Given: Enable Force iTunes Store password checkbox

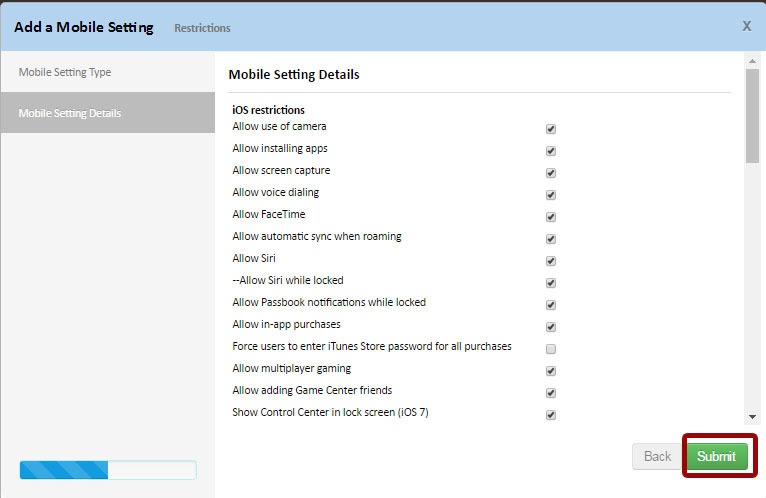Looking at the screenshot, I should pyautogui.click(x=551, y=349).
